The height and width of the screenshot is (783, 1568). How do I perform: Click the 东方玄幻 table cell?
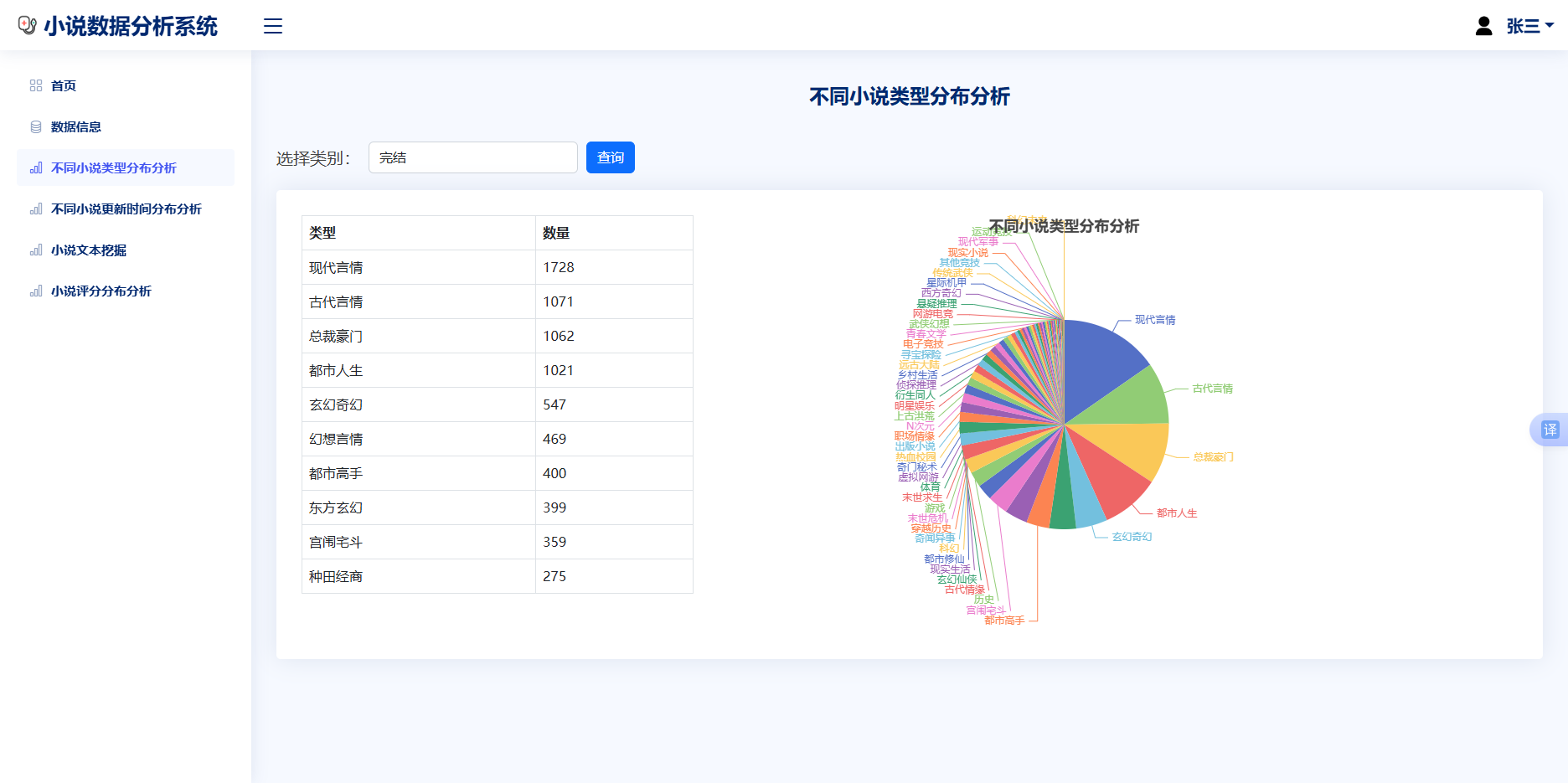click(x=419, y=507)
